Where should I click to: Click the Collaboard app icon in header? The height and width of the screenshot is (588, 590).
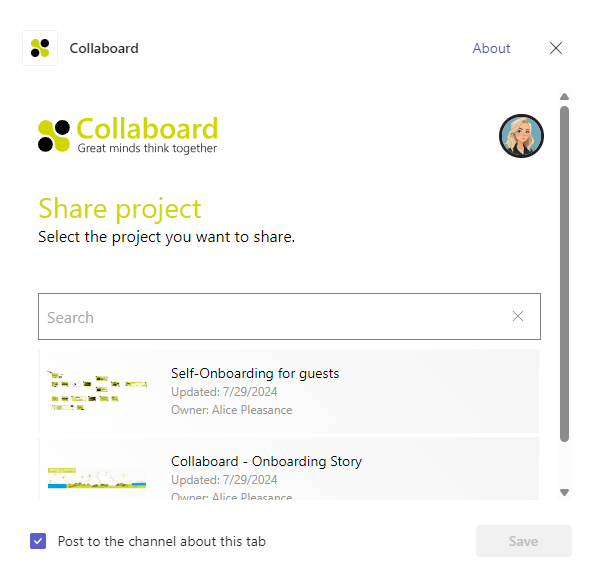tap(40, 48)
